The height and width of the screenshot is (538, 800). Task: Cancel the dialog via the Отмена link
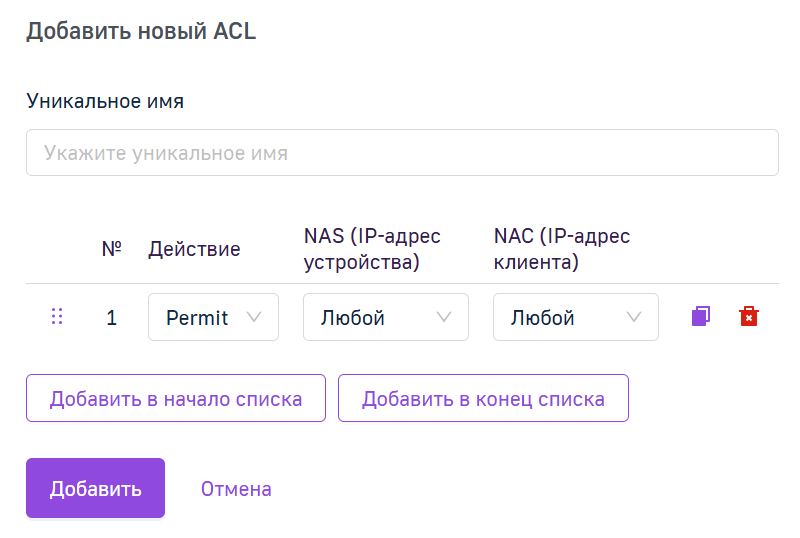click(x=236, y=489)
